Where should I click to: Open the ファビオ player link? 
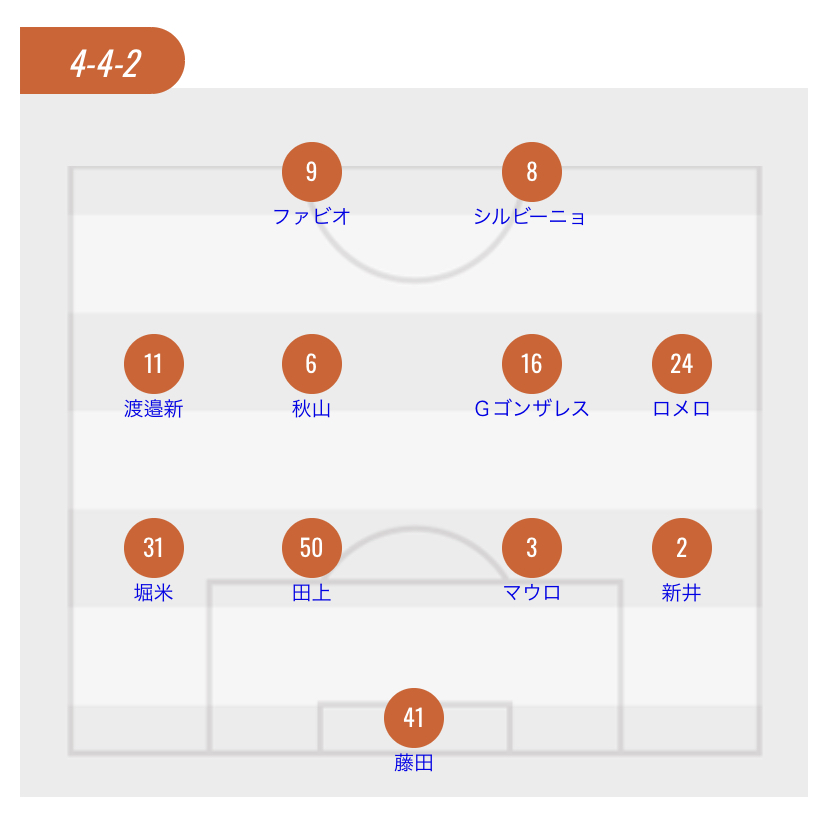click(312, 216)
